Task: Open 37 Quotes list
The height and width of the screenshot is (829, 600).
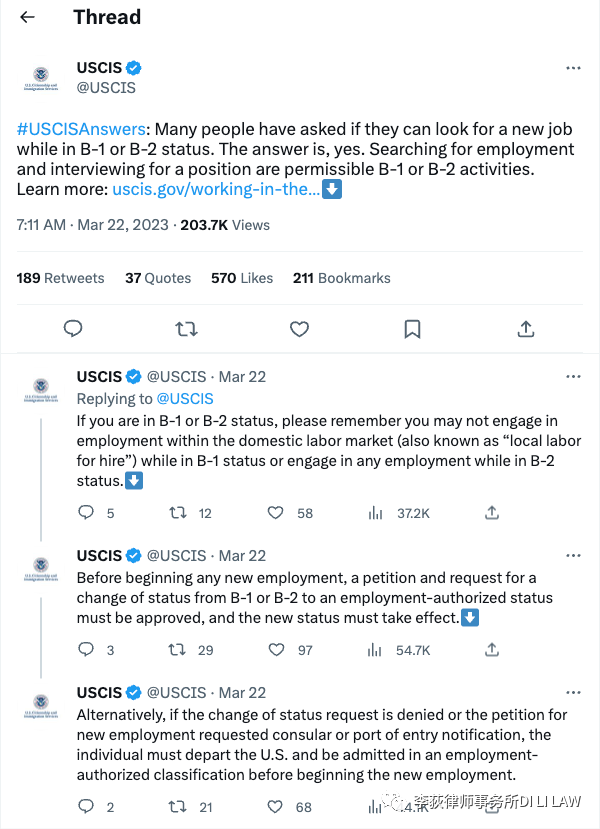Action: click(x=158, y=278)
